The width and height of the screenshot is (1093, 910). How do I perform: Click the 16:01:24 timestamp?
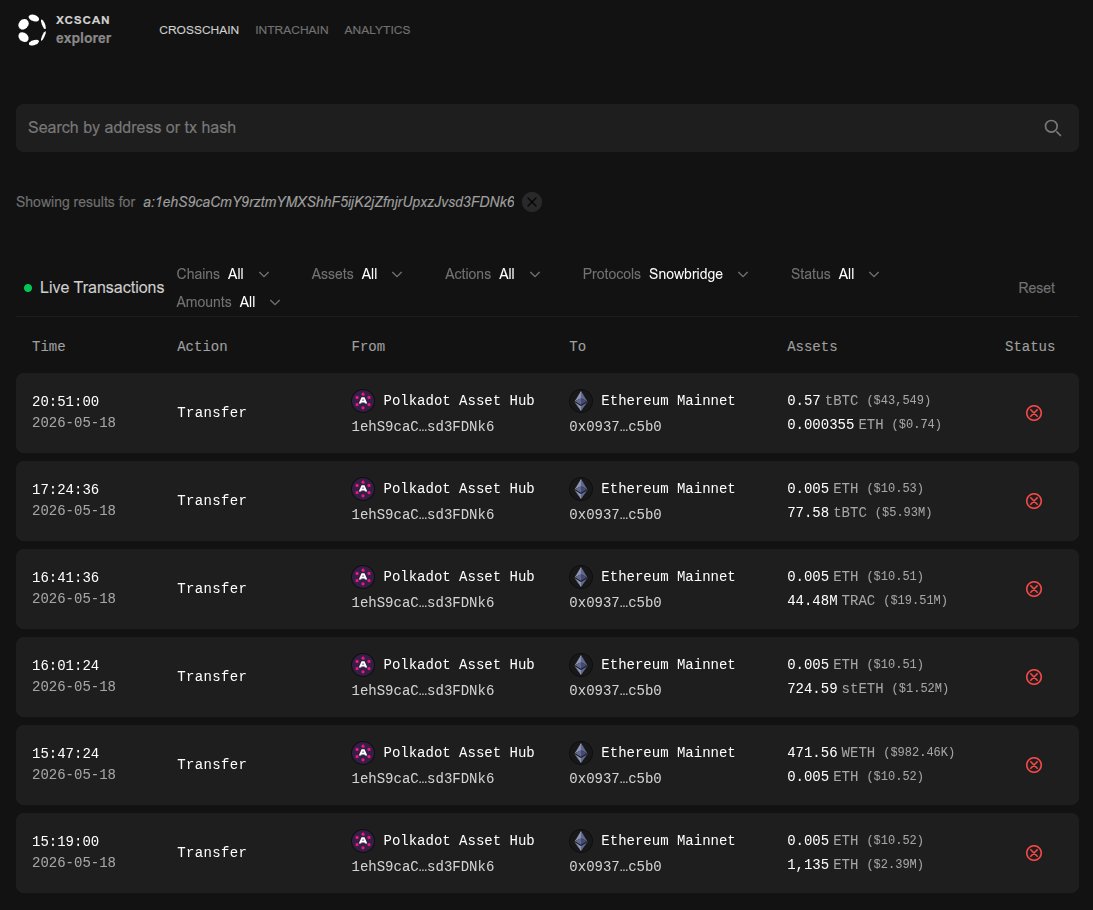point(66,666)
